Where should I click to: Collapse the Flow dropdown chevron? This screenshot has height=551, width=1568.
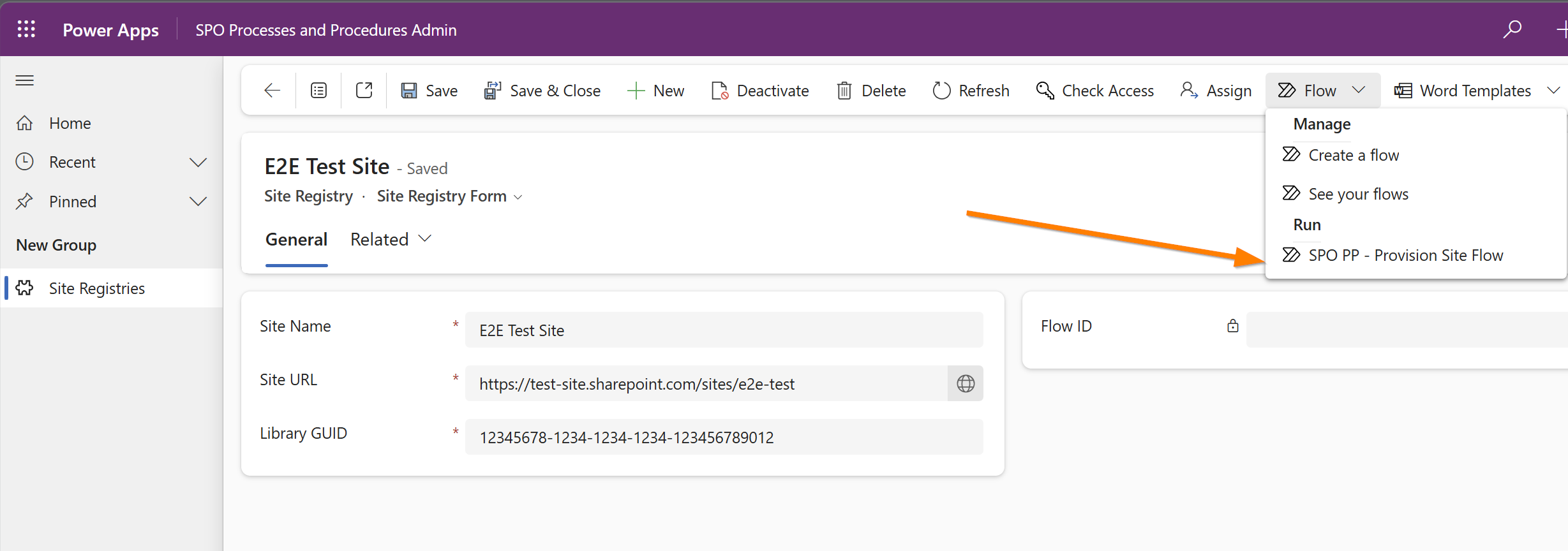pos(1359,91)
